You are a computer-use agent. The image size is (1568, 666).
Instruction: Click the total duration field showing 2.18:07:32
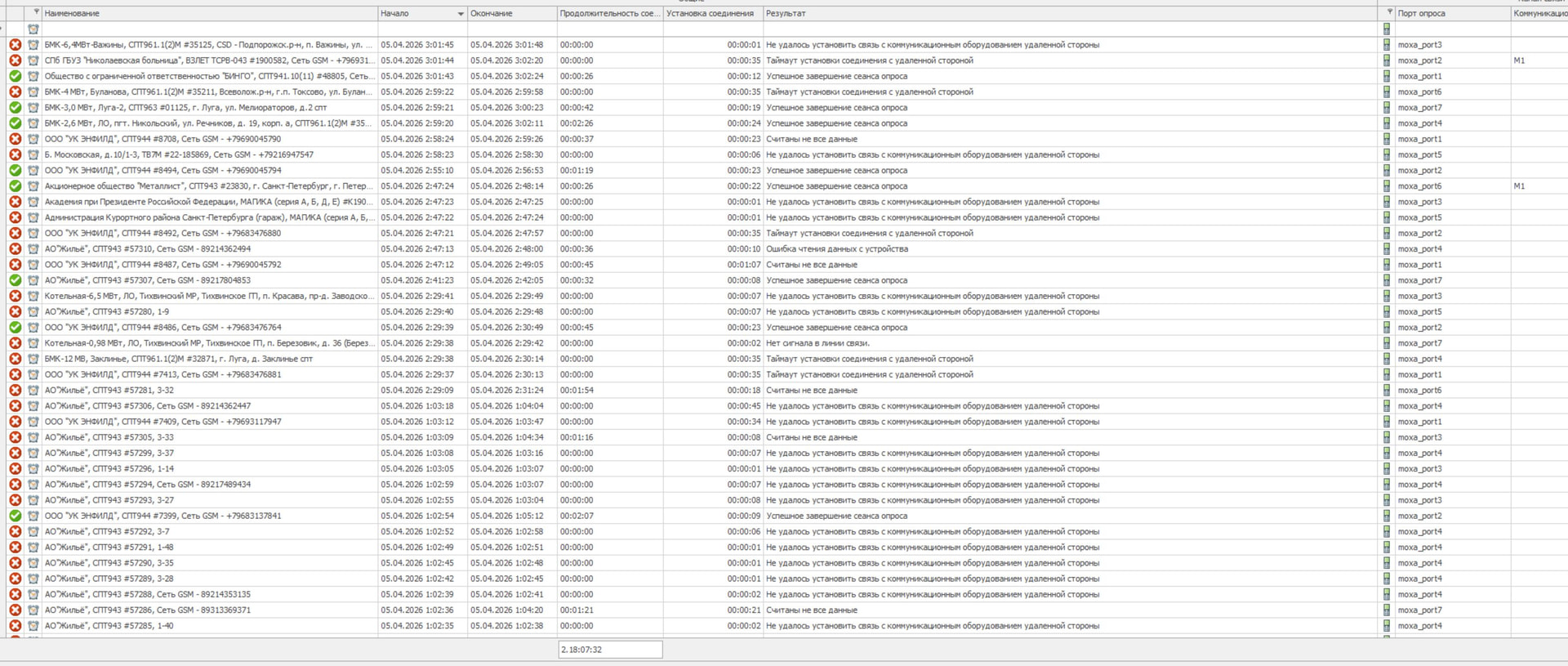610,650
